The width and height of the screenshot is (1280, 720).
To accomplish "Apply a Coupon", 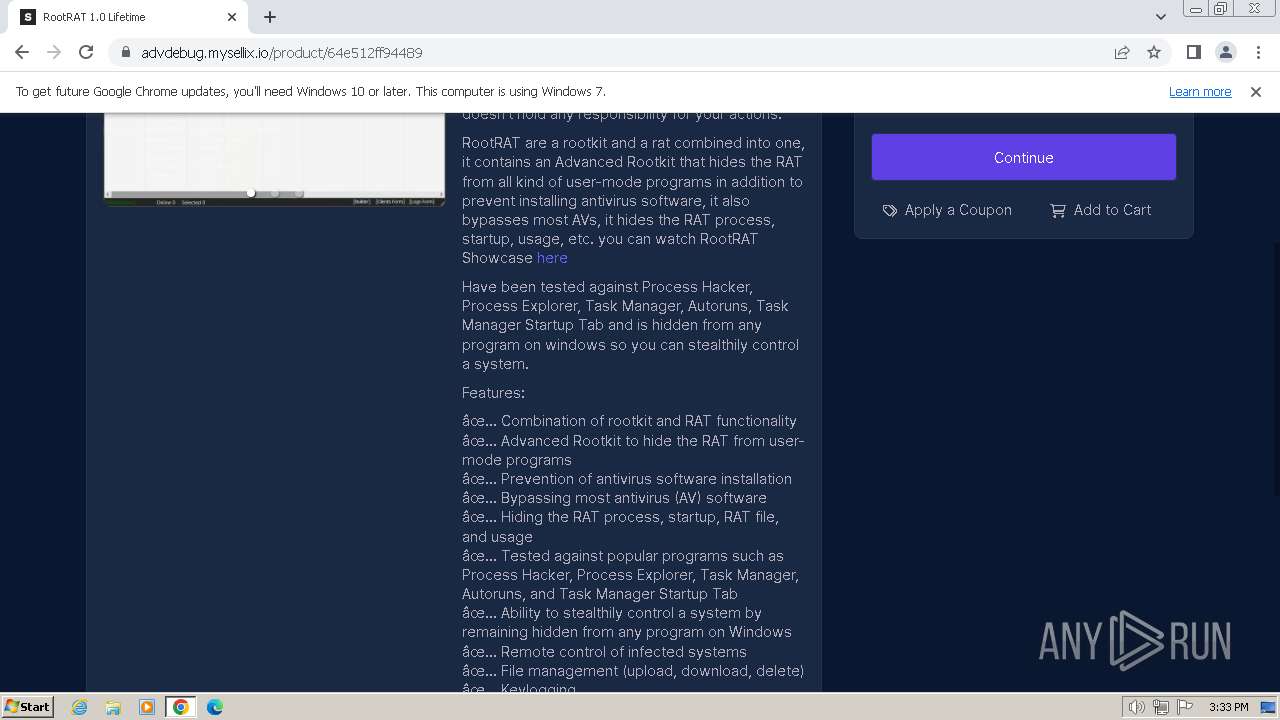I will tap(947, 210).
